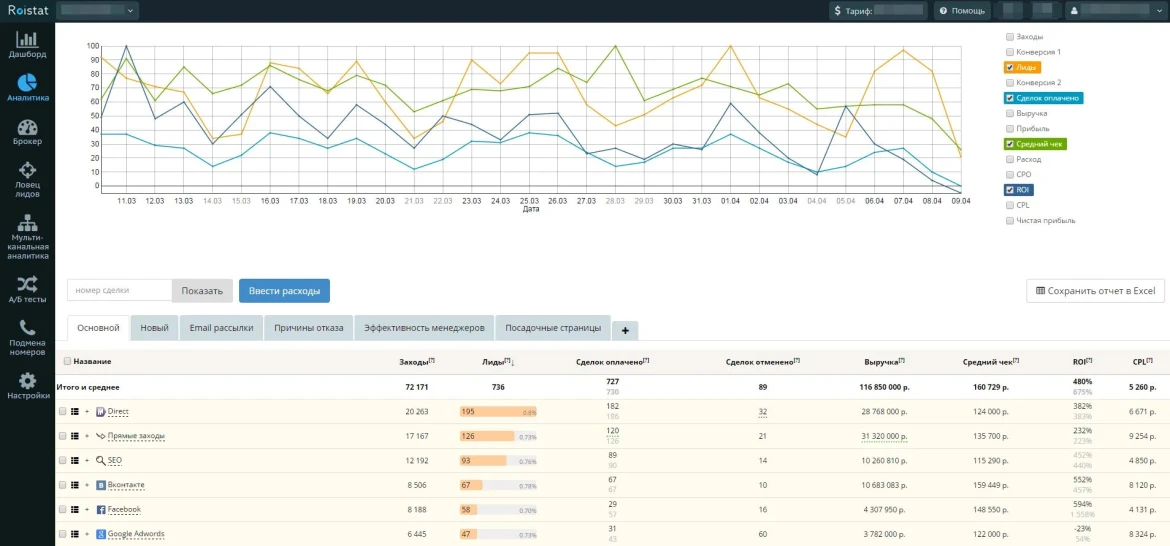Open the Брокер section icon

click(27, 127)
